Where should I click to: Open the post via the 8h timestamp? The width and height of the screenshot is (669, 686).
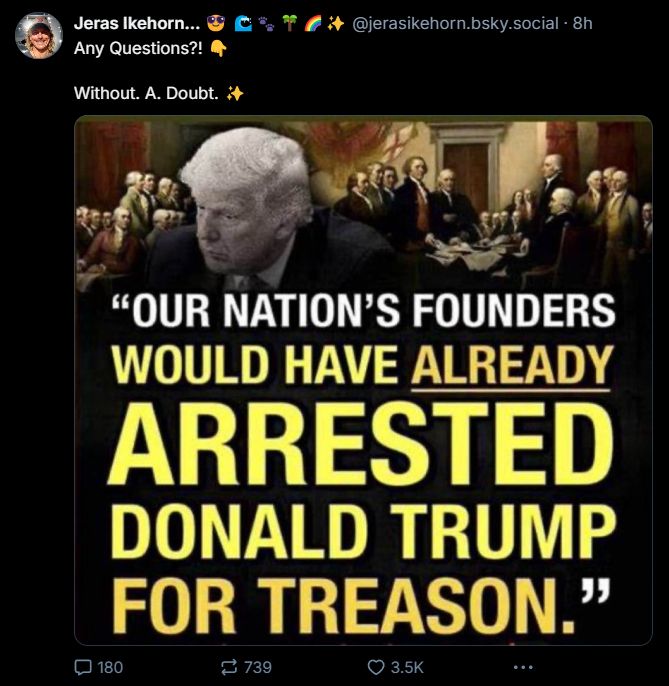click(582, 23)
